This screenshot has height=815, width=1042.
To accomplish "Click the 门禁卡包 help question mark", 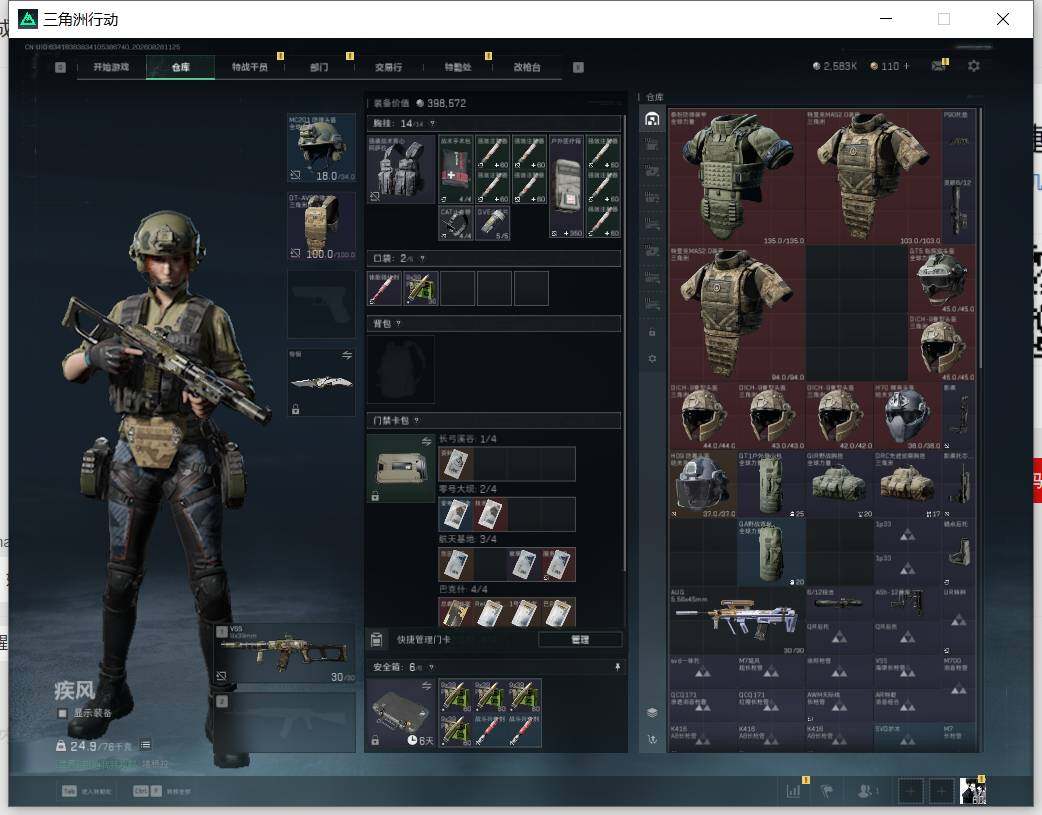I will pyautogui.click(x=417, y=421).
